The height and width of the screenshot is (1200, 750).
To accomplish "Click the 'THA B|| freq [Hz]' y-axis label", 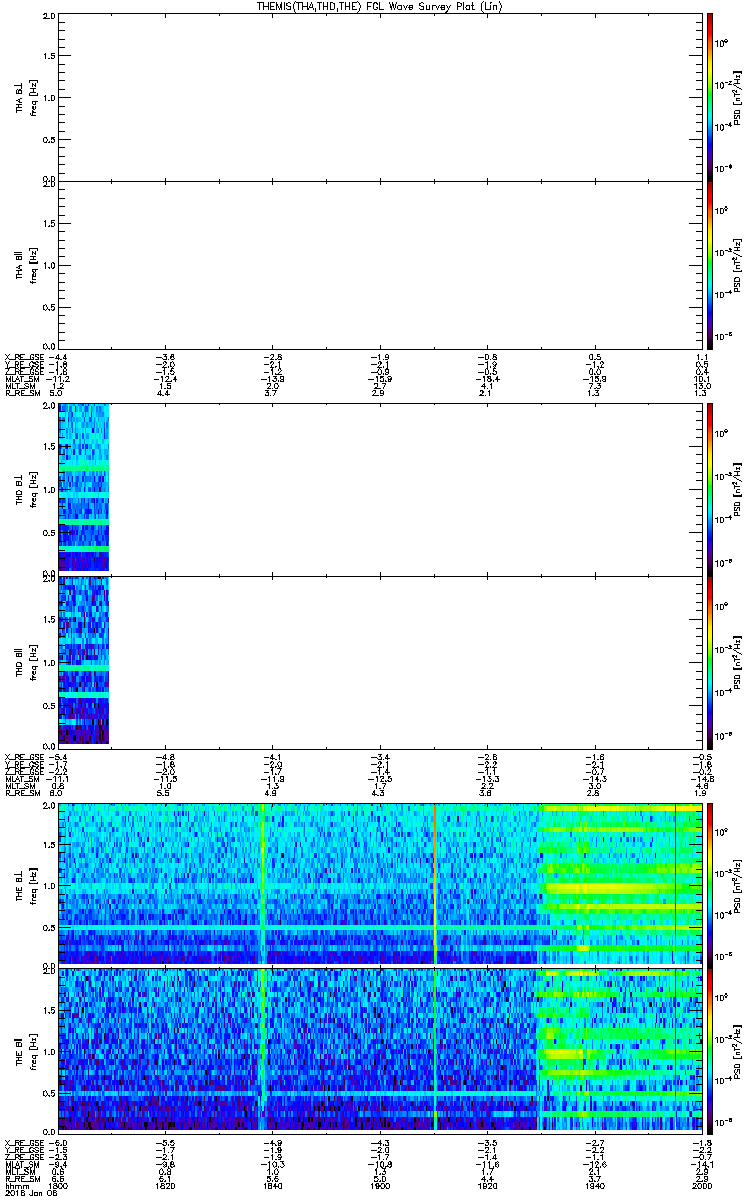I will 26,264.
